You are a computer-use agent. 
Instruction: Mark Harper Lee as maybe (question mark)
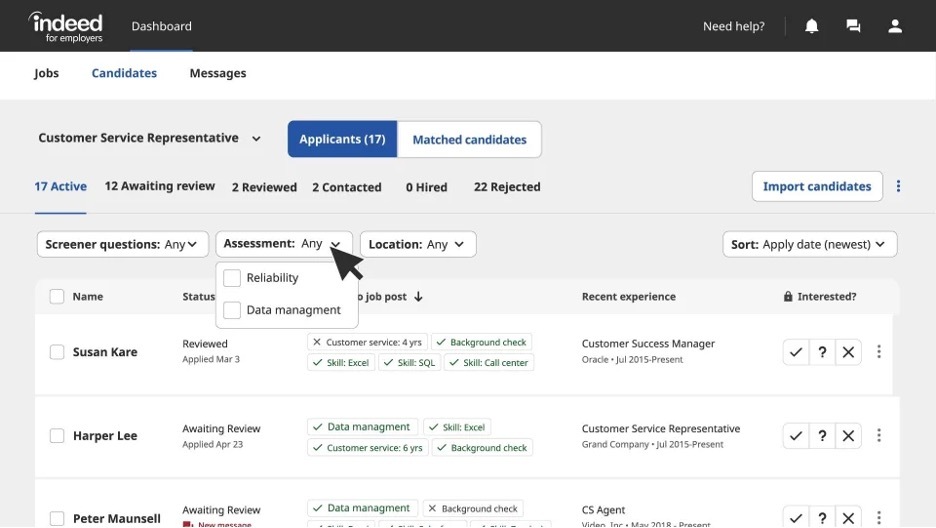click(x=822, y=436)
